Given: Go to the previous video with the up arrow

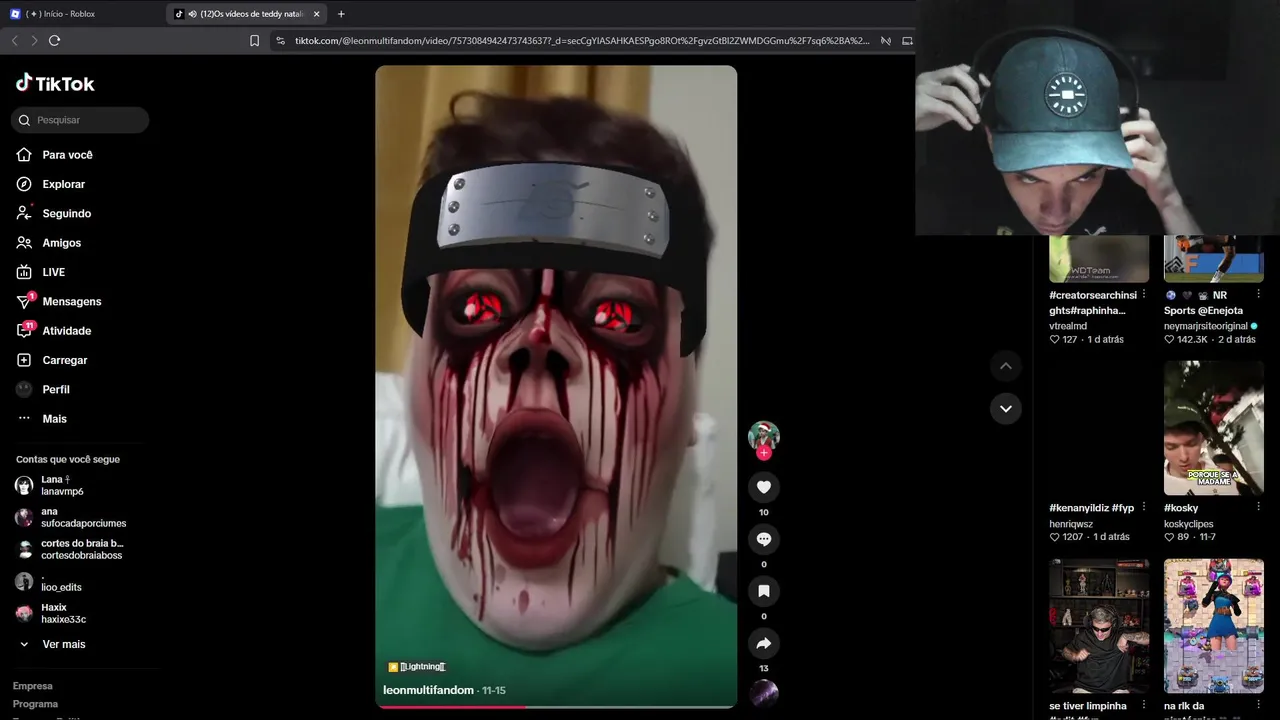Looking at the screenshot, I should [x=1006, y=366].
